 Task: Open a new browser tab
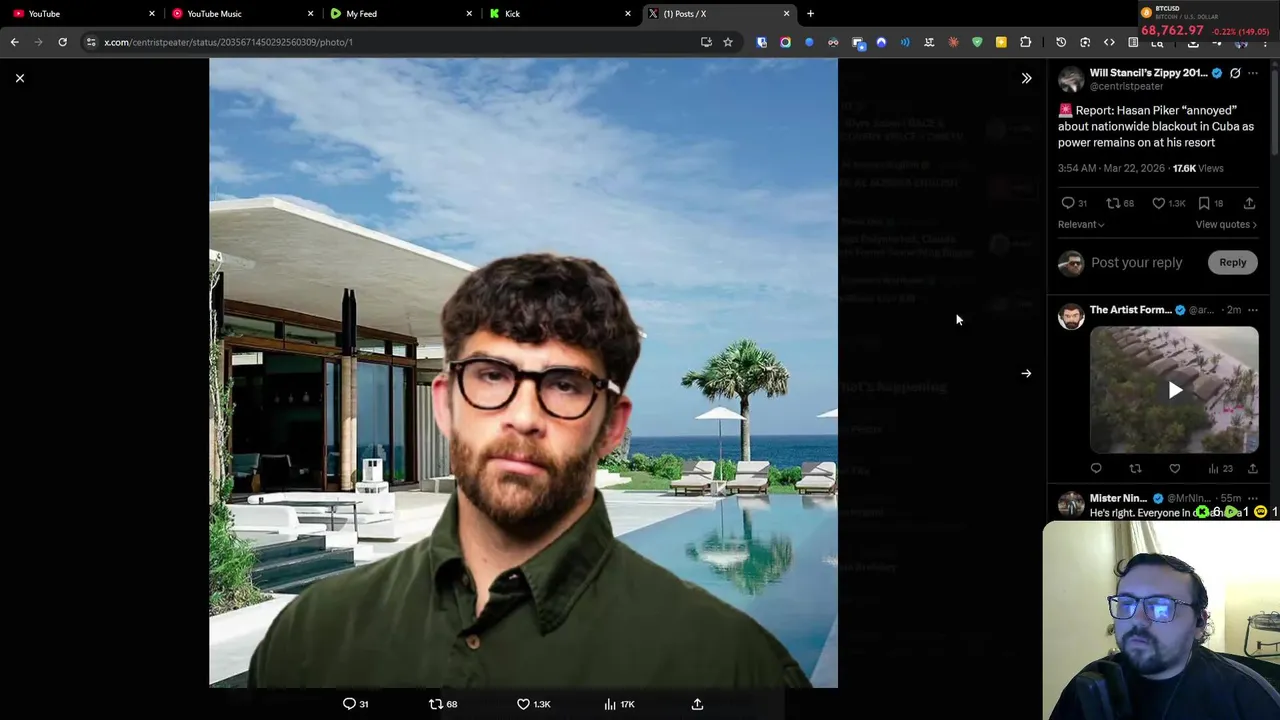[810, 14]
